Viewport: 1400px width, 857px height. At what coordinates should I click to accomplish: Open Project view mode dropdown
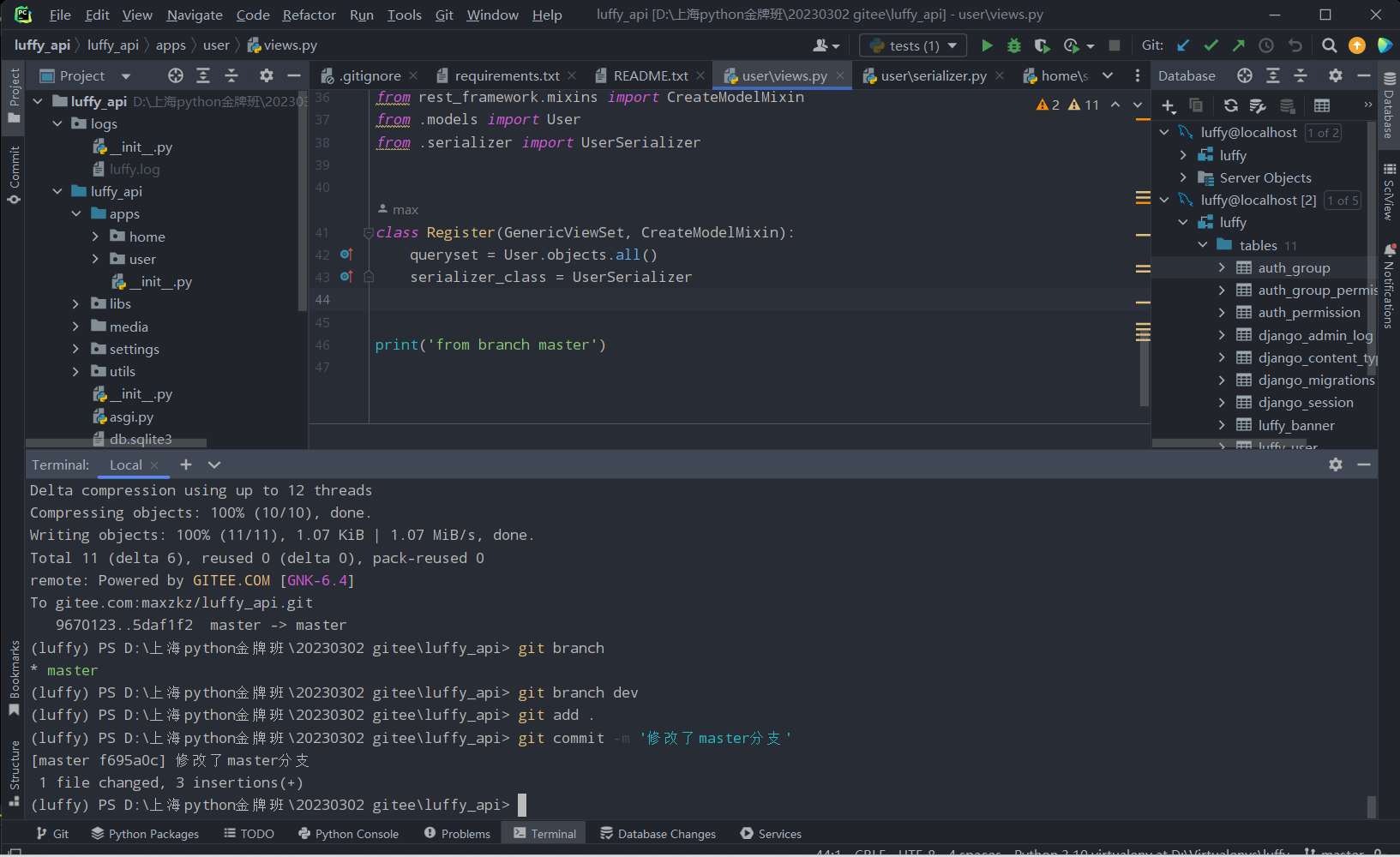point(126,75)
